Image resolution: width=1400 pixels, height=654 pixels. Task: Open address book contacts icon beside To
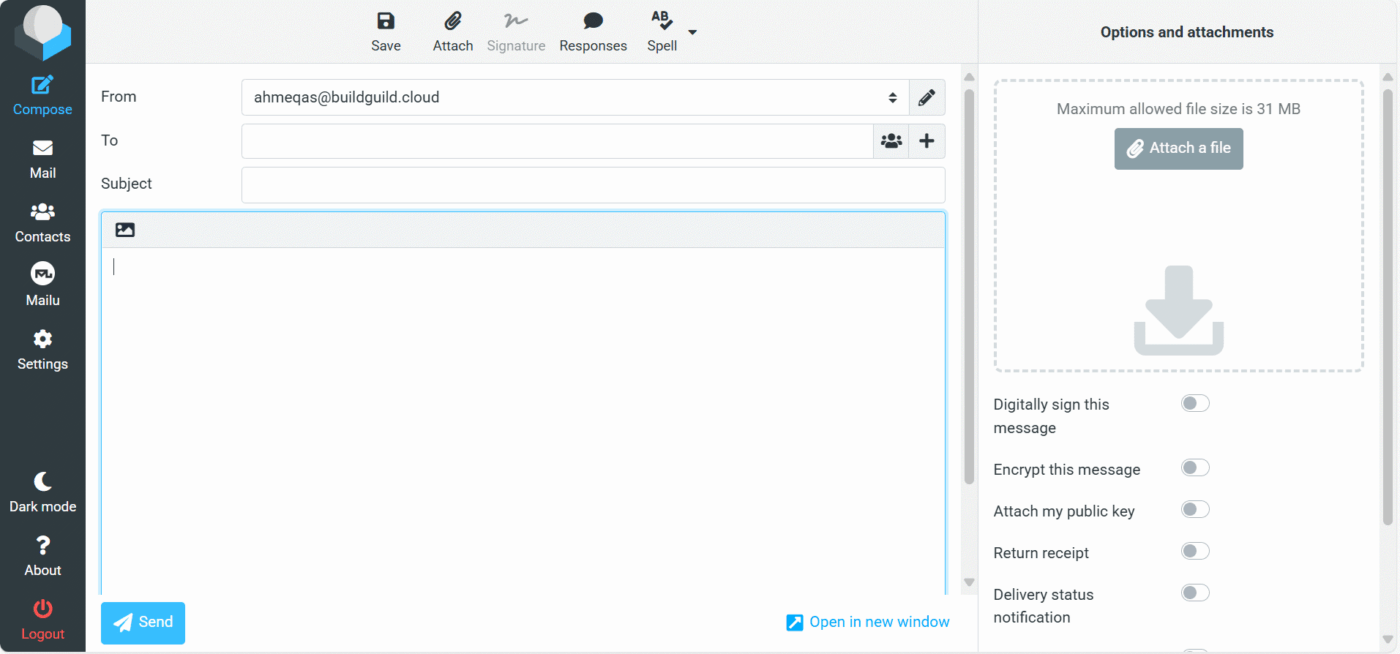(x=891, y=141)
